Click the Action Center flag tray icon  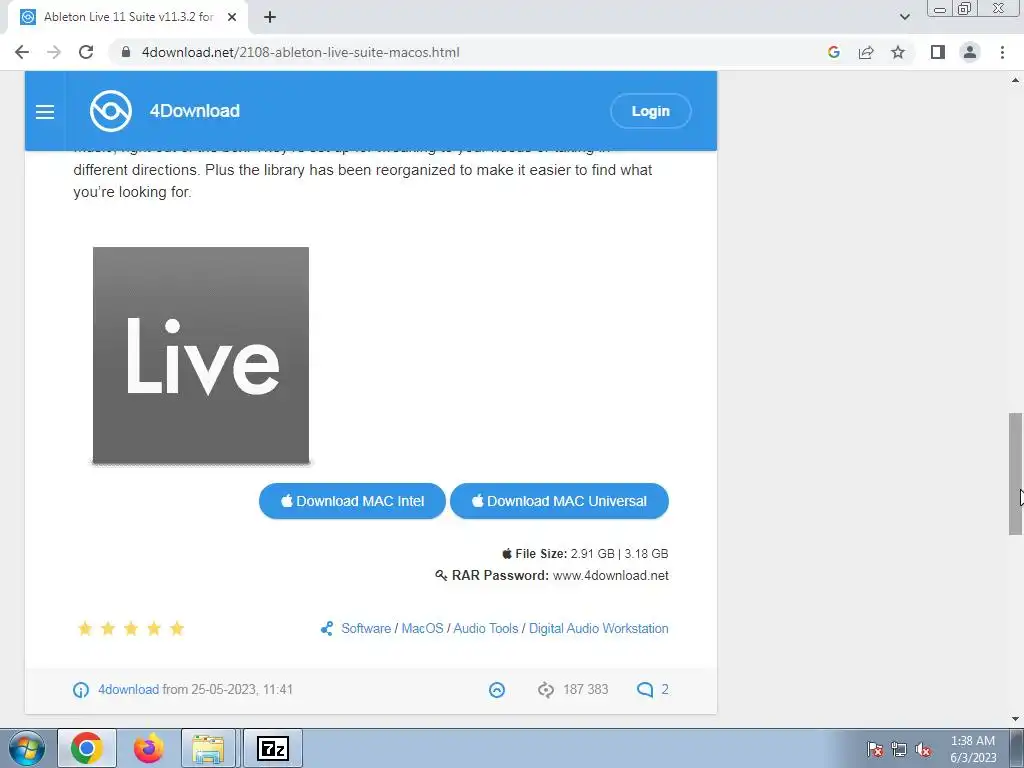(875, 749)
